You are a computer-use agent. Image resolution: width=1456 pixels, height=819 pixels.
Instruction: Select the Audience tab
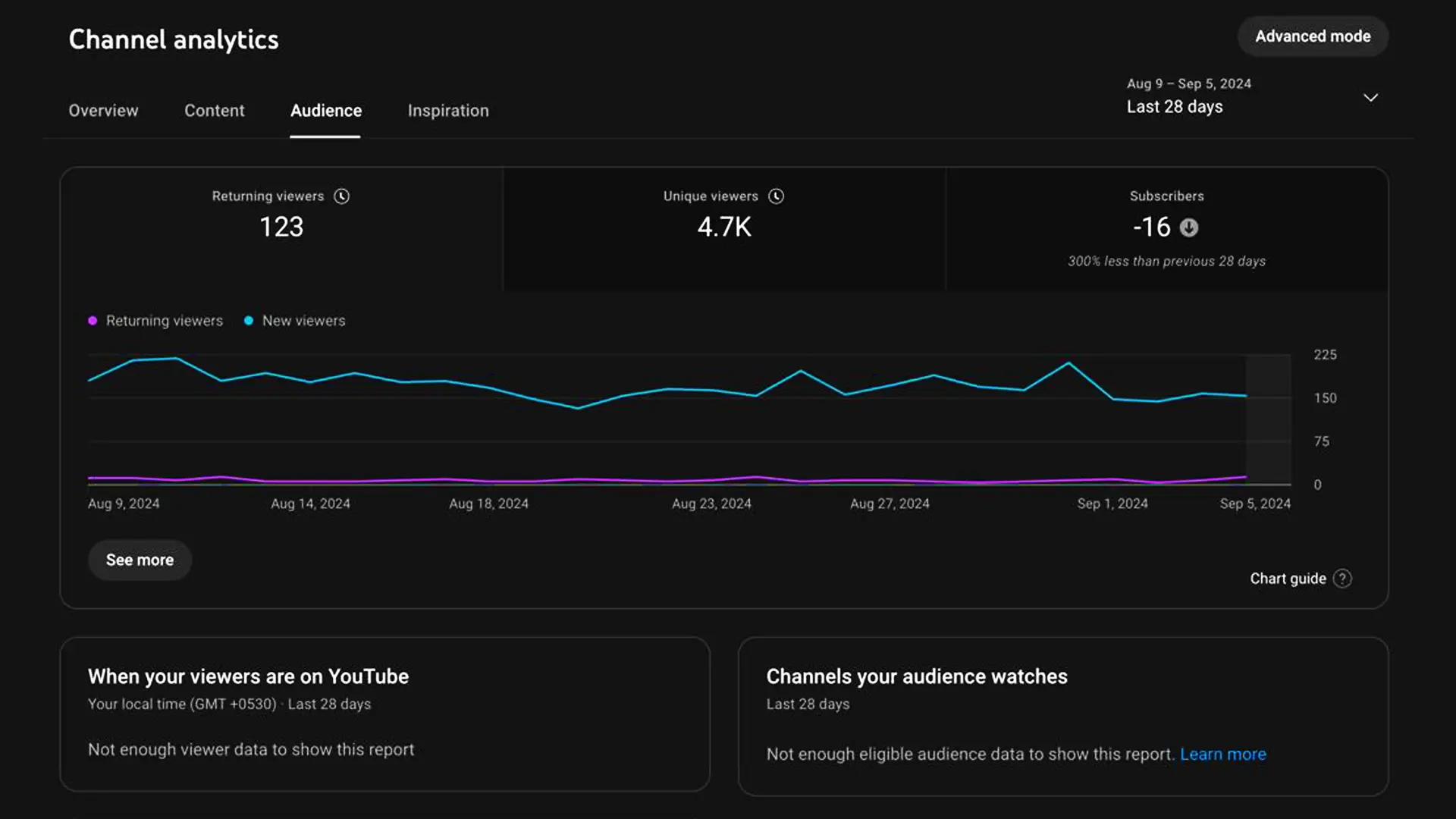(x=326, y=111)
